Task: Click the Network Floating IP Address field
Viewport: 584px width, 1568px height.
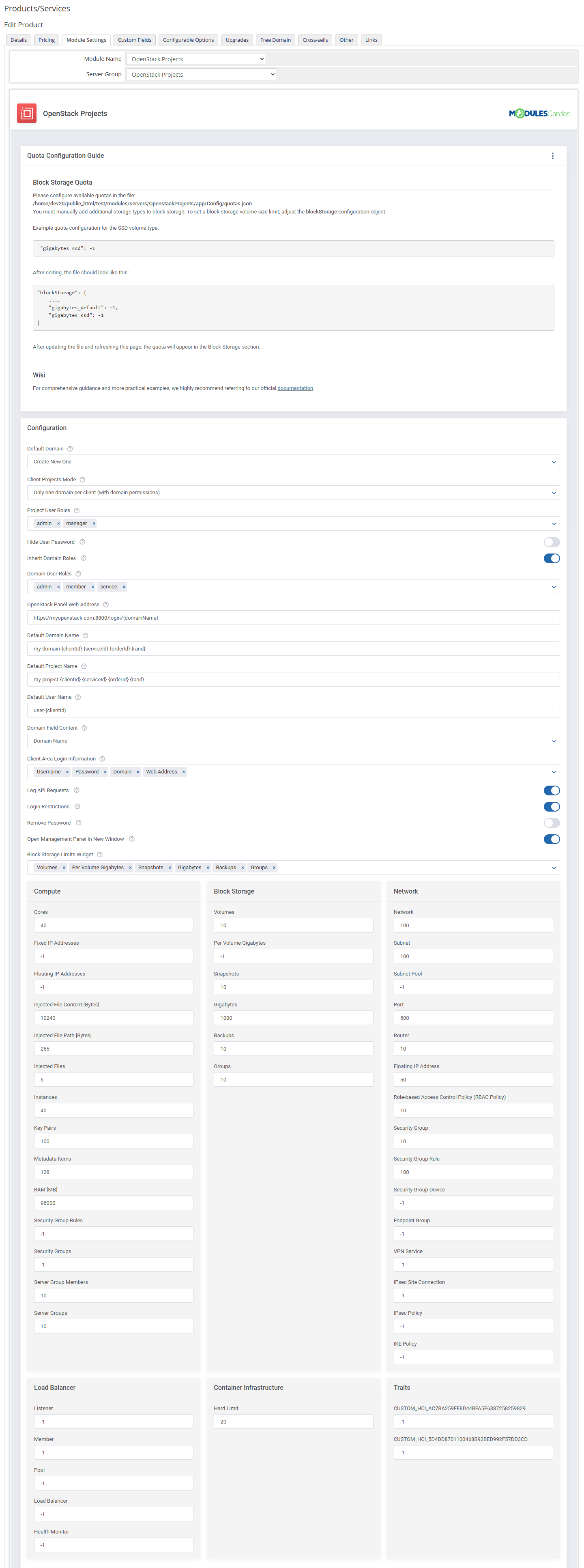Action: [x=473, y=1079]
